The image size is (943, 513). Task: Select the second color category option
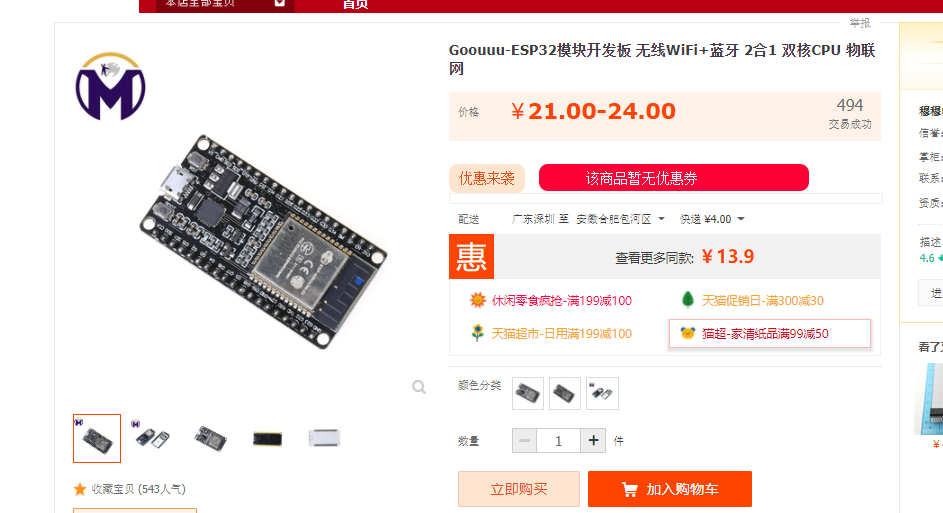click(x=565, y=393)
